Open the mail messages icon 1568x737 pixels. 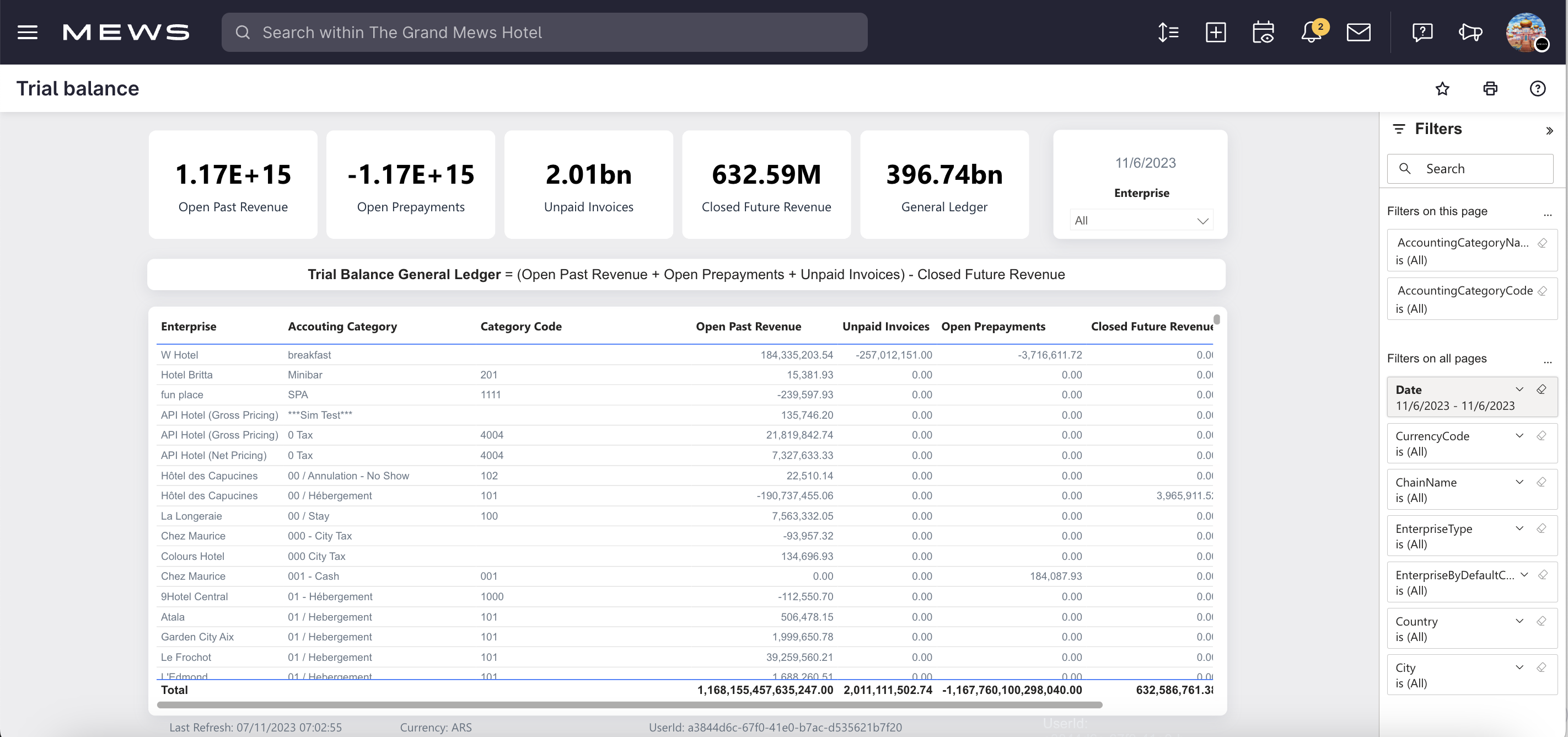pyautogui.click(x=1358, y=33)
